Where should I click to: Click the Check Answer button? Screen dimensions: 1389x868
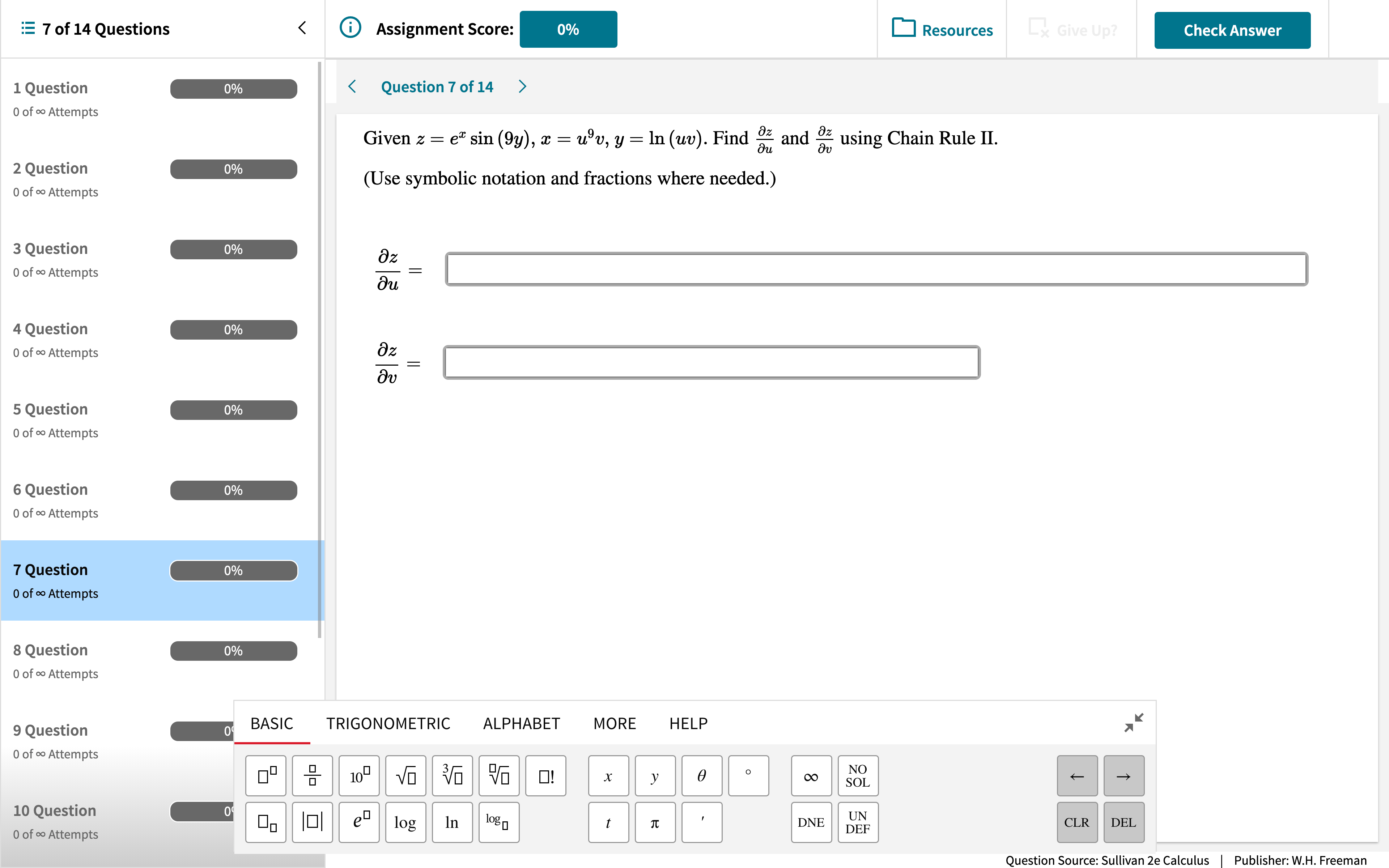(1232, 29)
